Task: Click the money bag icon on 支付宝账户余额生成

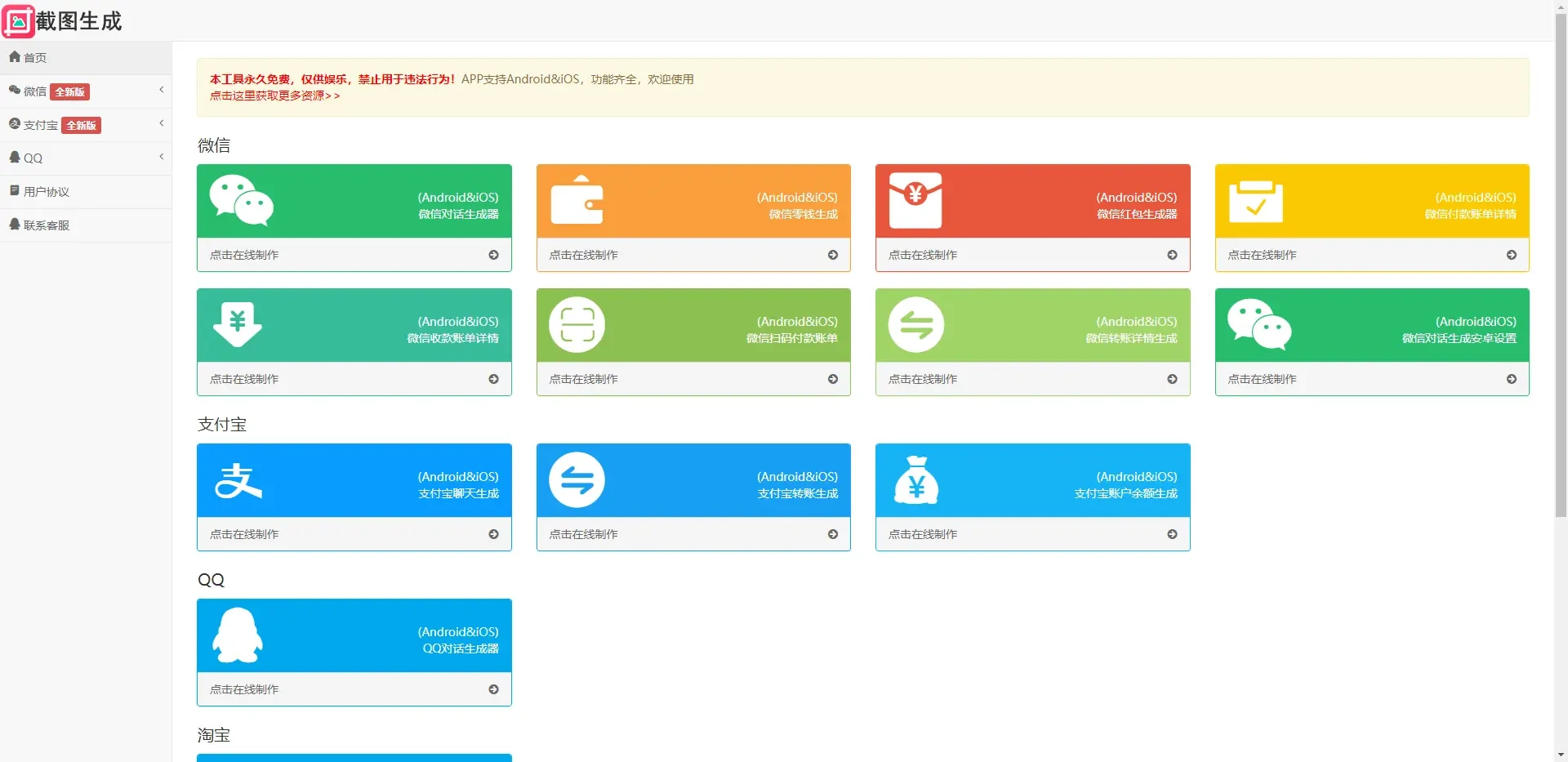Action: (915, 480)
